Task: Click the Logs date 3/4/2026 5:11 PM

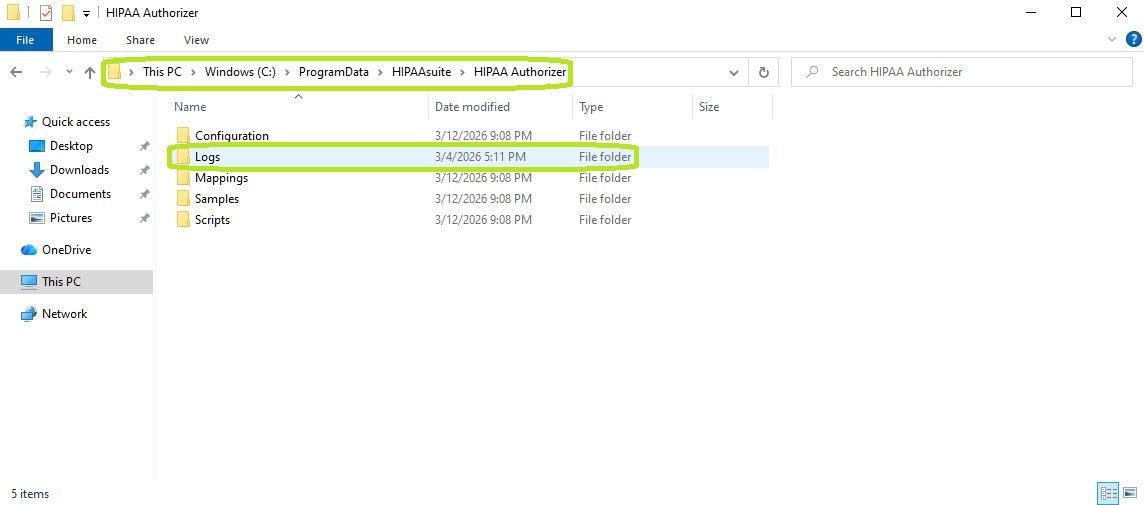Action: click(x=480, y=157)
